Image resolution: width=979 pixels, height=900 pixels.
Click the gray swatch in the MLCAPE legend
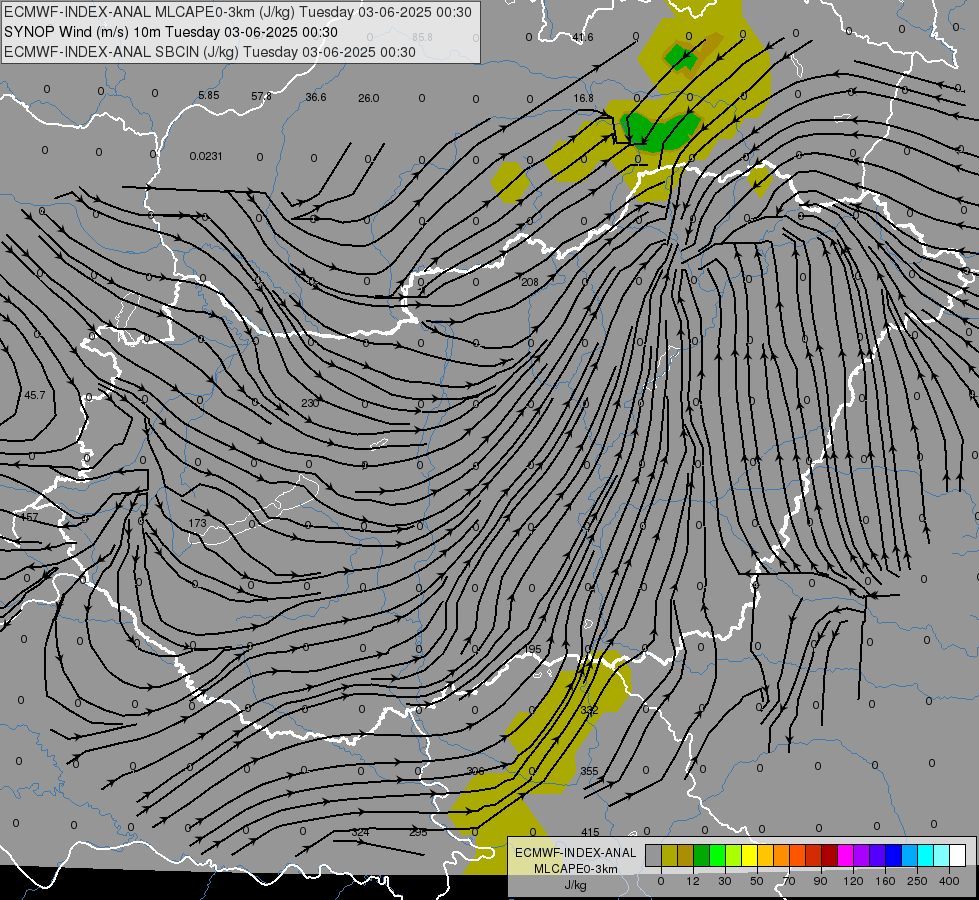tap(653, 856)
